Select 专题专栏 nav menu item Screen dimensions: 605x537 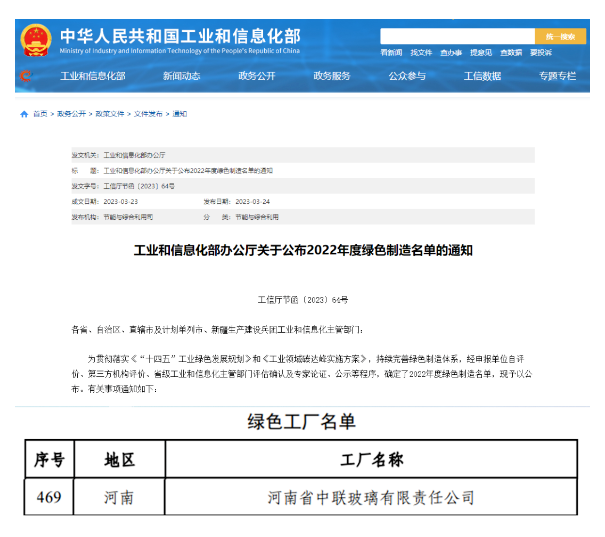[558, 76]
